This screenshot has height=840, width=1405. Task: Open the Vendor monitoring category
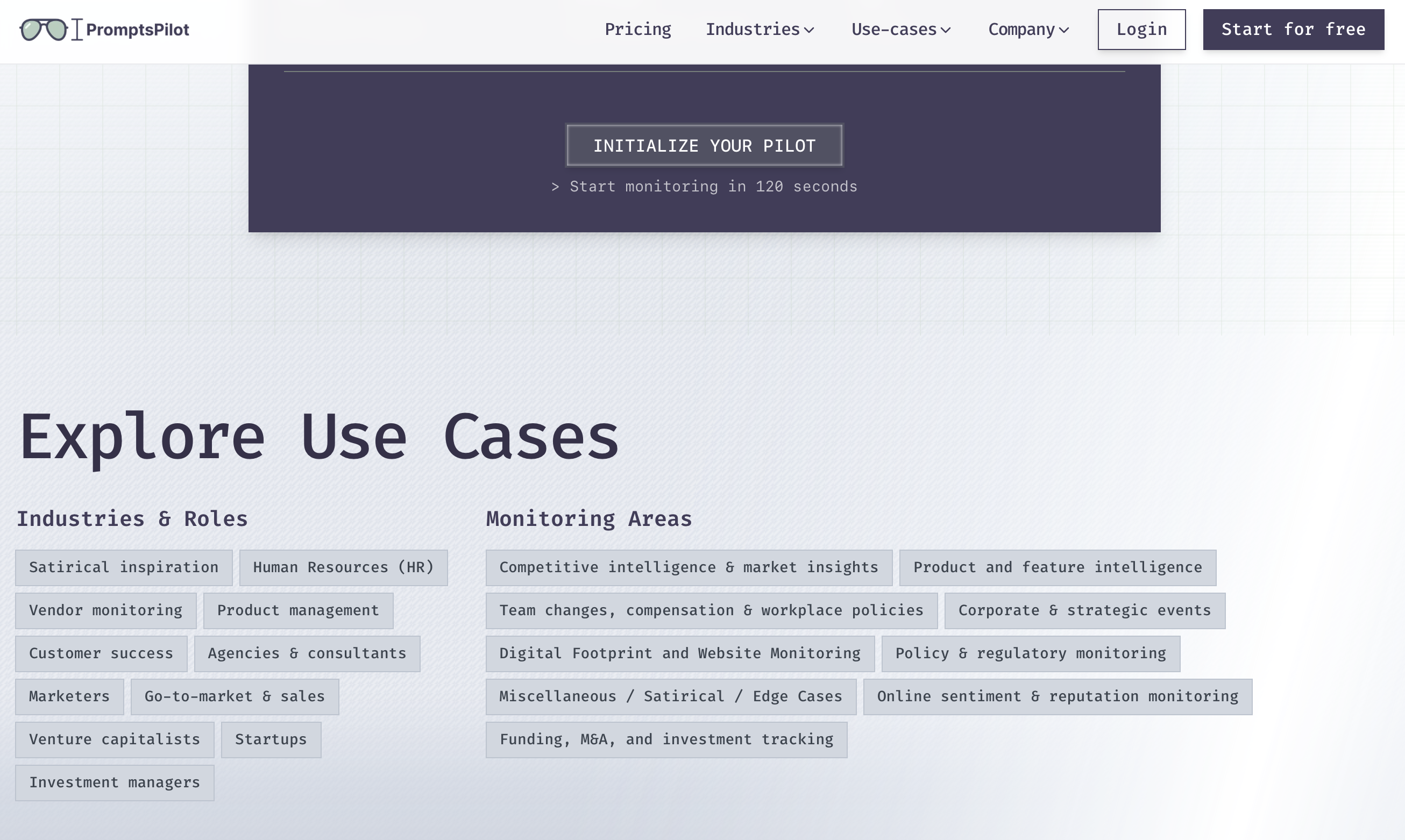[x=106, y=610]
